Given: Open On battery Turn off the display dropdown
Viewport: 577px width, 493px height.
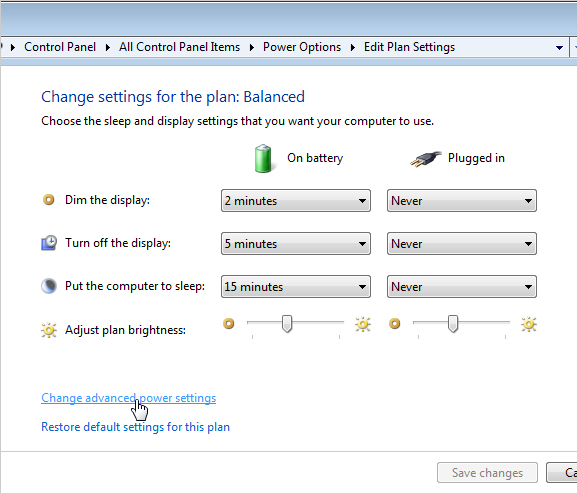Looking at the screenshot, I should 295,244.
